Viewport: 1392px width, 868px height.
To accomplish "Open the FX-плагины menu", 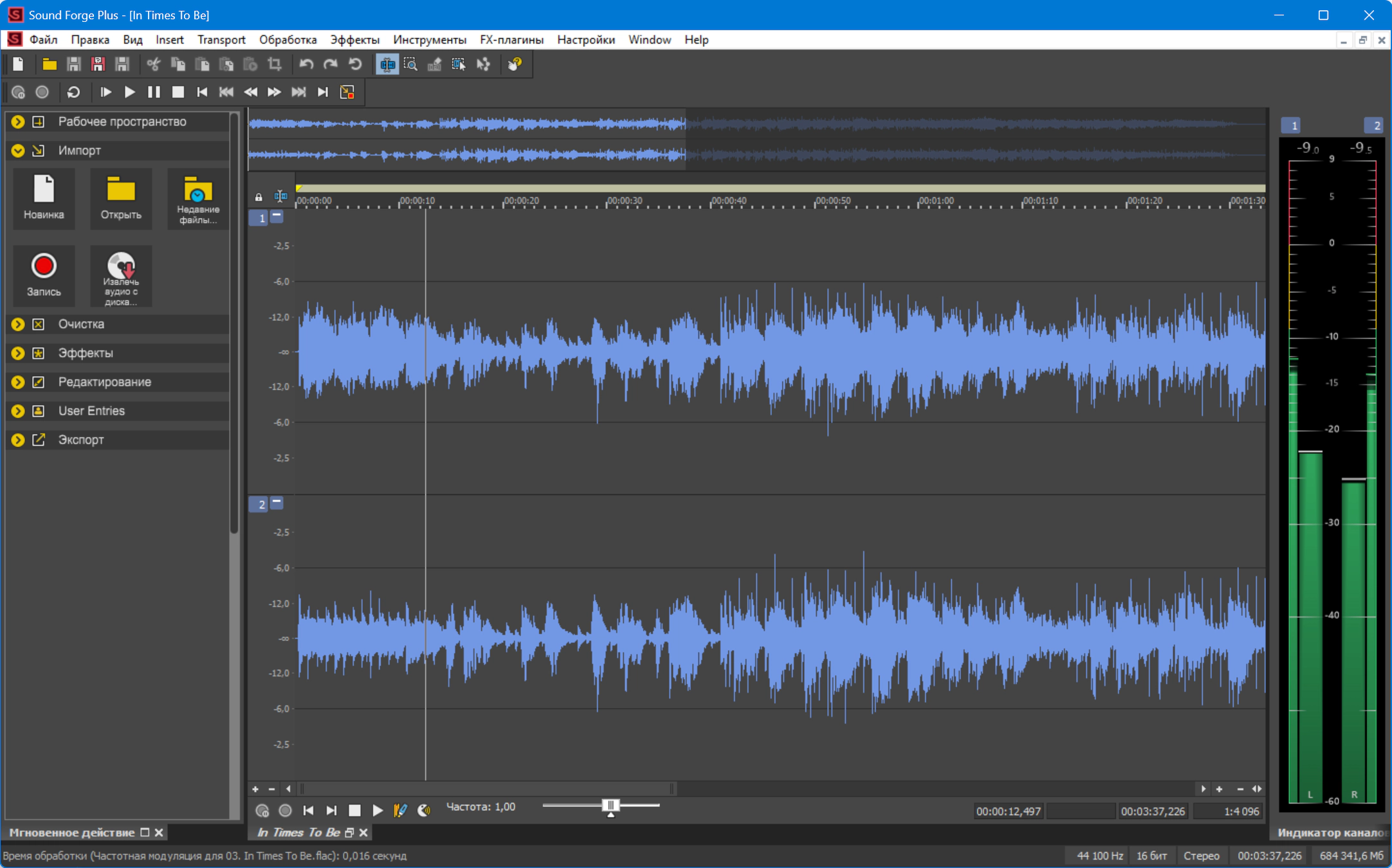I will click(x=512, y=40).
